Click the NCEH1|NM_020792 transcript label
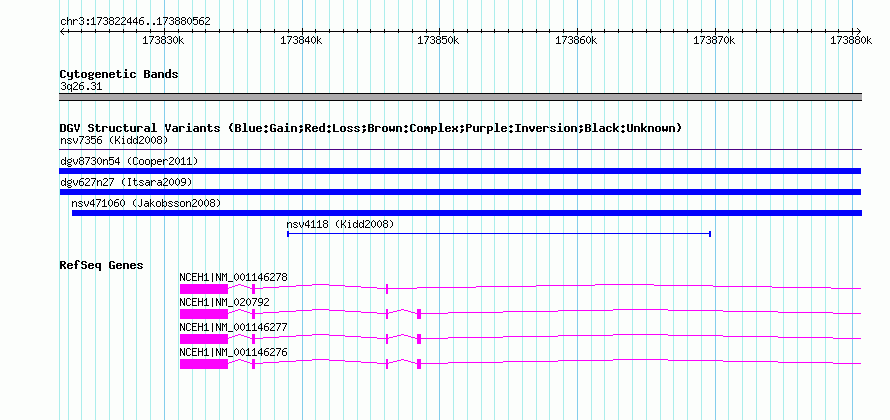890x420 pixels. (x=224, y=303)
